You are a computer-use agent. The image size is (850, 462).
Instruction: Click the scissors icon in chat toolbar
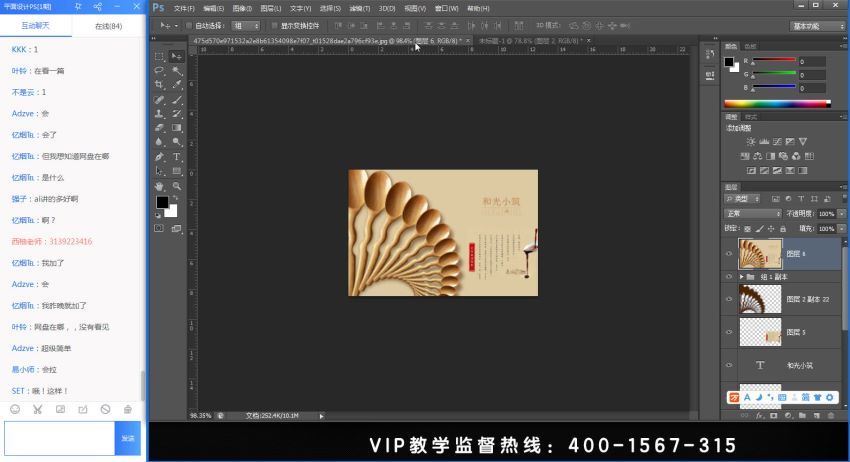(37, 409)
